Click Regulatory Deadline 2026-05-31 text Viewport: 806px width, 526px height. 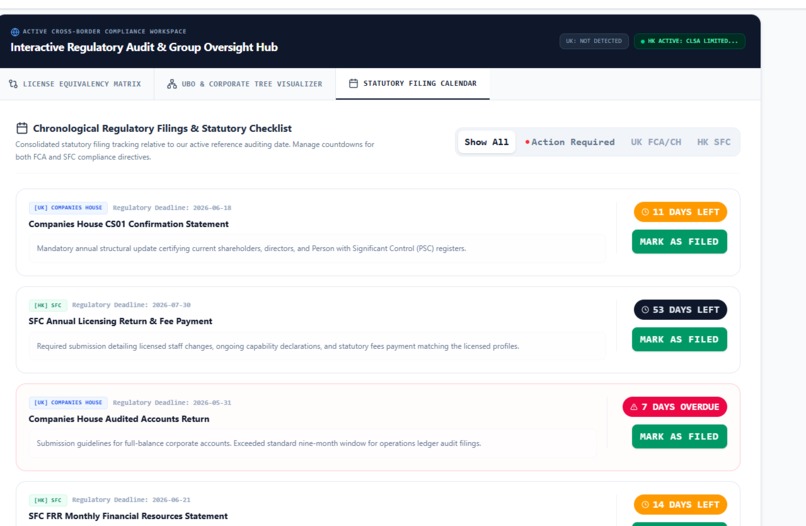click(x=172, y=403)
